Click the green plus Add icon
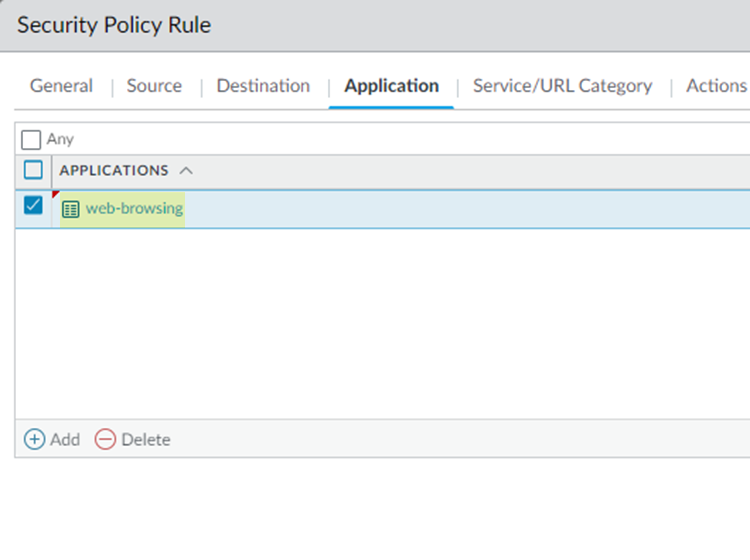 [x=34, y=439]
